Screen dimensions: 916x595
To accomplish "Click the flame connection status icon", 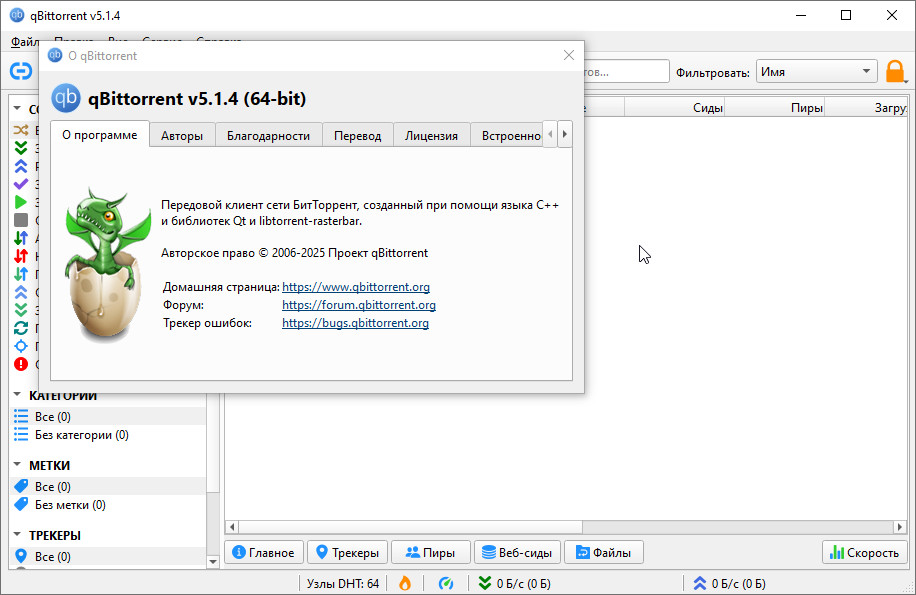I will coord(405,583).
